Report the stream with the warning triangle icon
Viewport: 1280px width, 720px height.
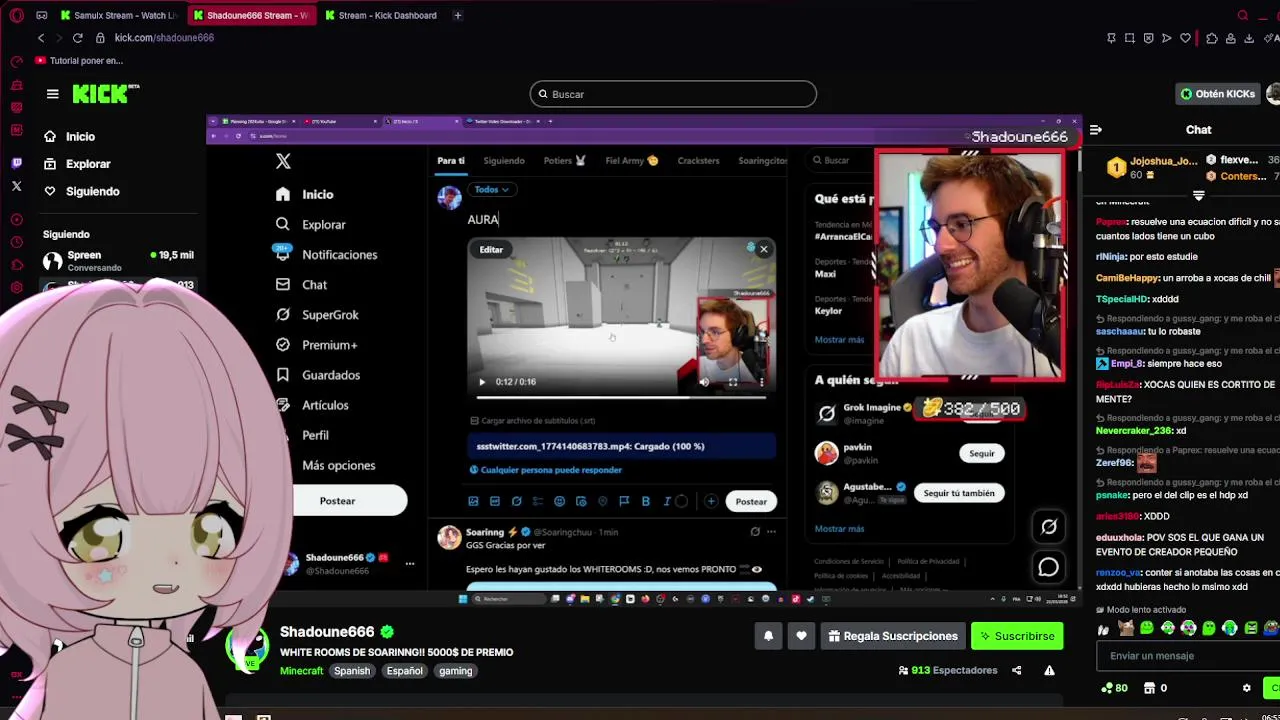(x=1049, y=671)
